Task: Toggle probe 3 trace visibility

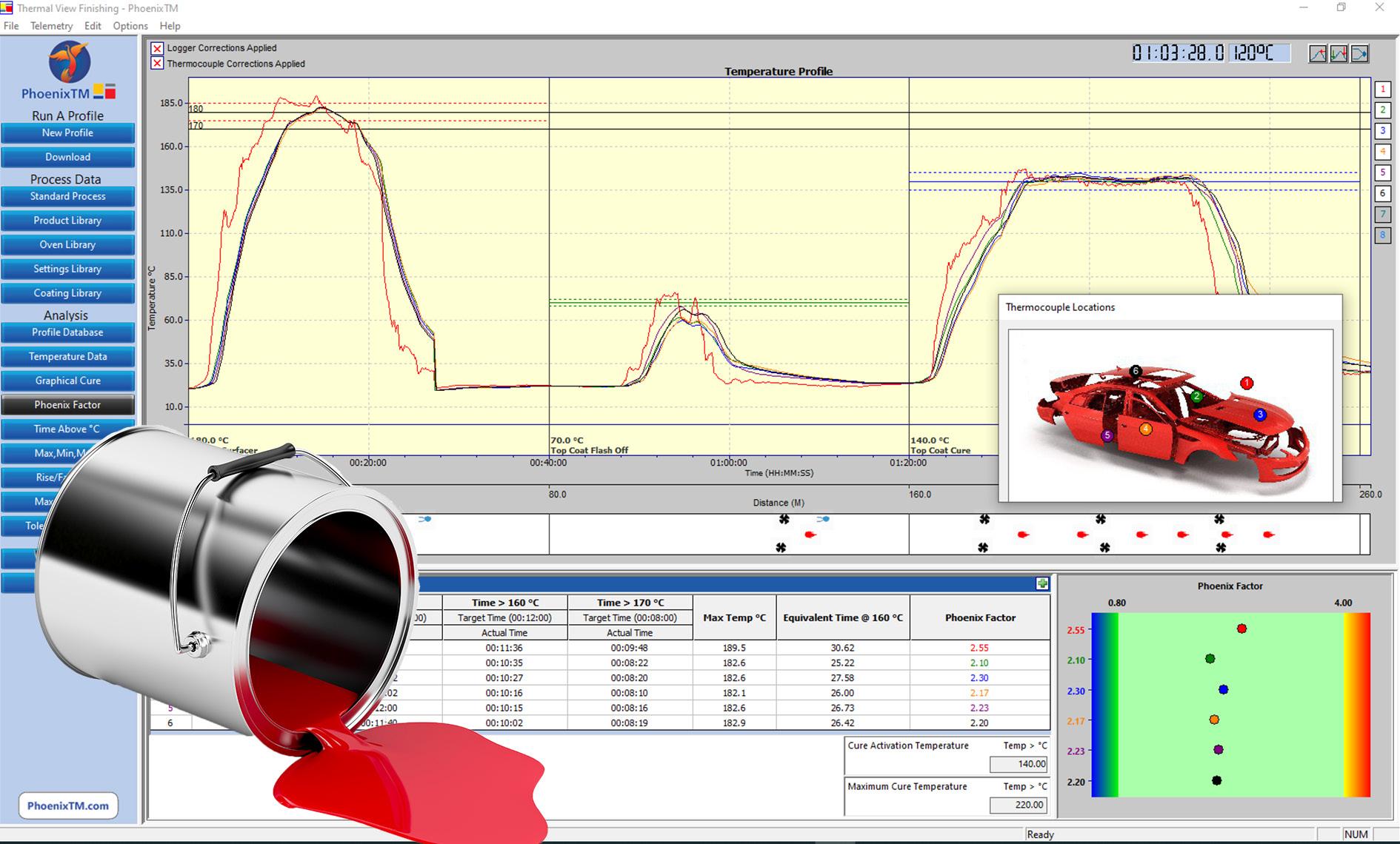Action: coord(1382,131)
